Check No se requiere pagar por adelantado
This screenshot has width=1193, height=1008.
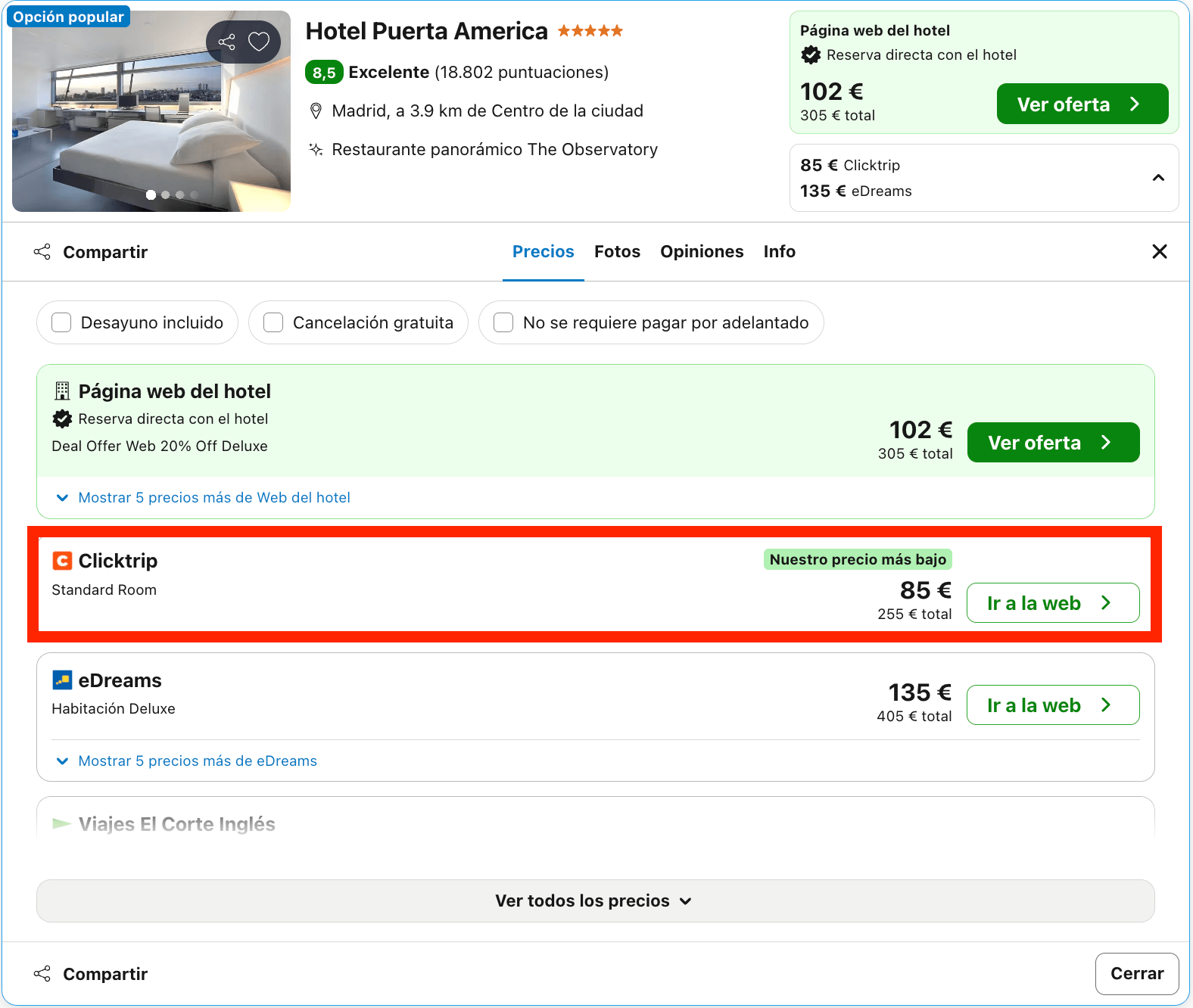(x=503, y=322)
